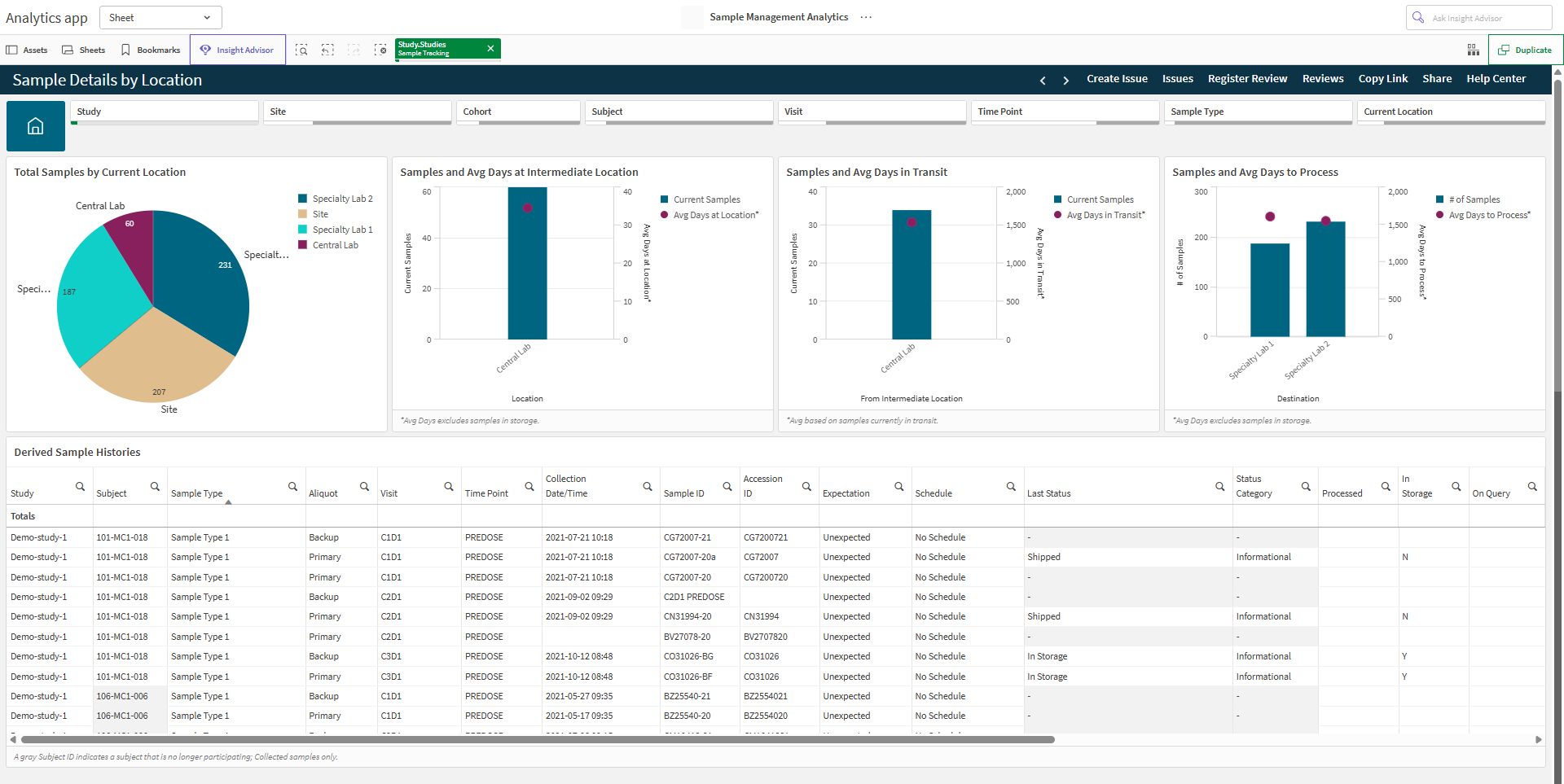Open the app title ellipsis menu

coord(866,17)
